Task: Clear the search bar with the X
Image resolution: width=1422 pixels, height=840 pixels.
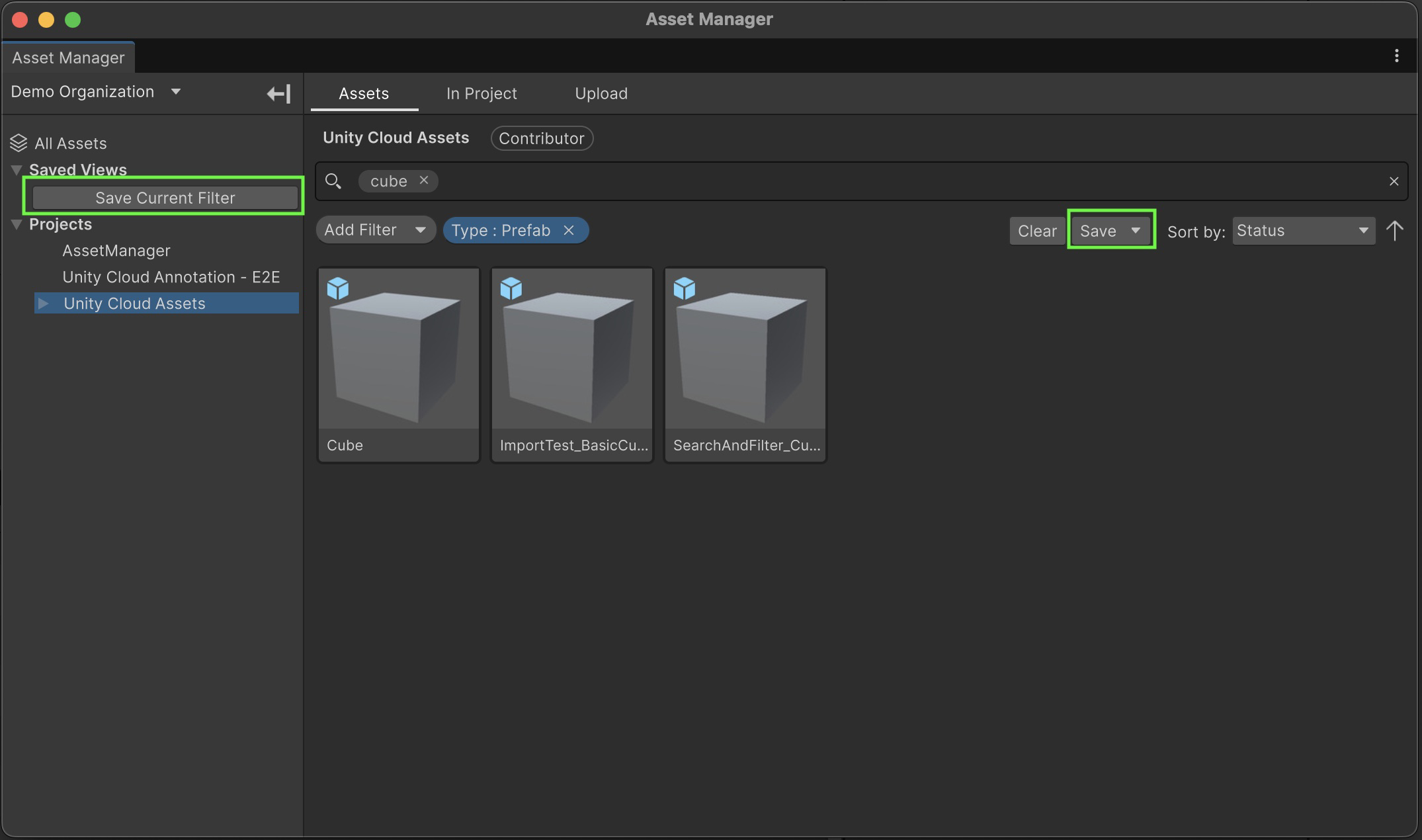Action: [x=1394, y=181]
